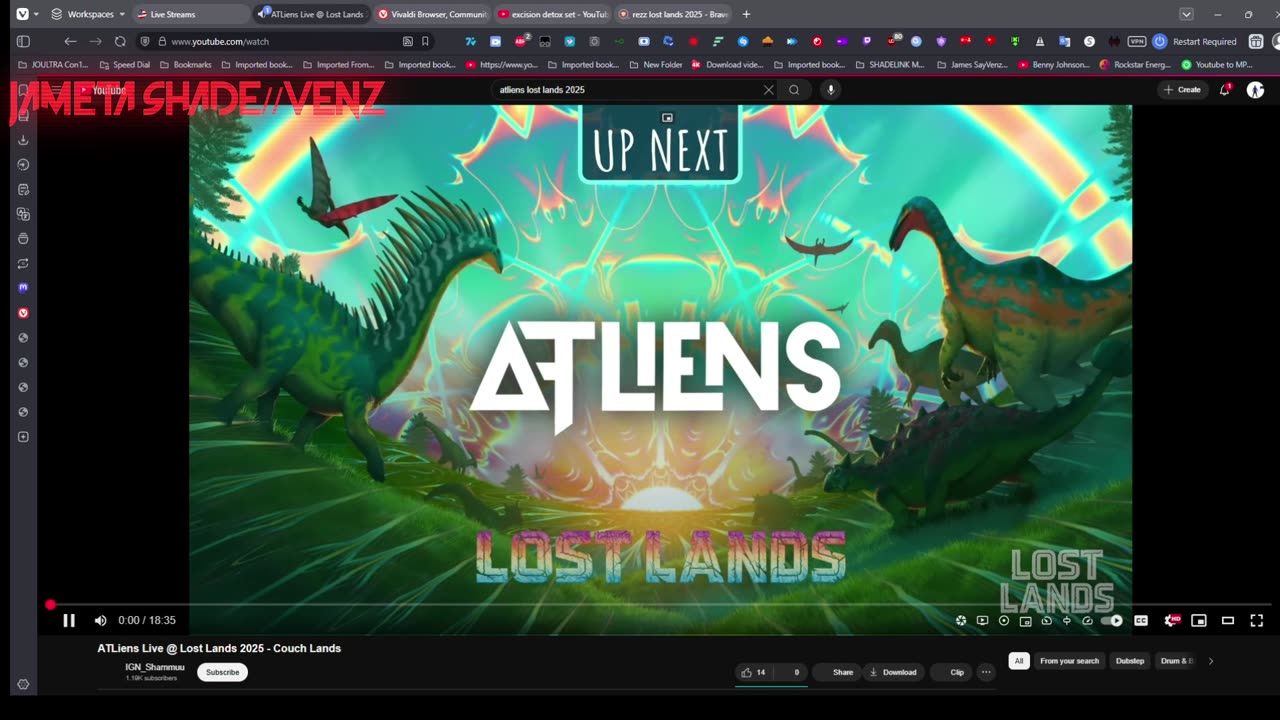
Task: Download the video
Action: [893, 672]
